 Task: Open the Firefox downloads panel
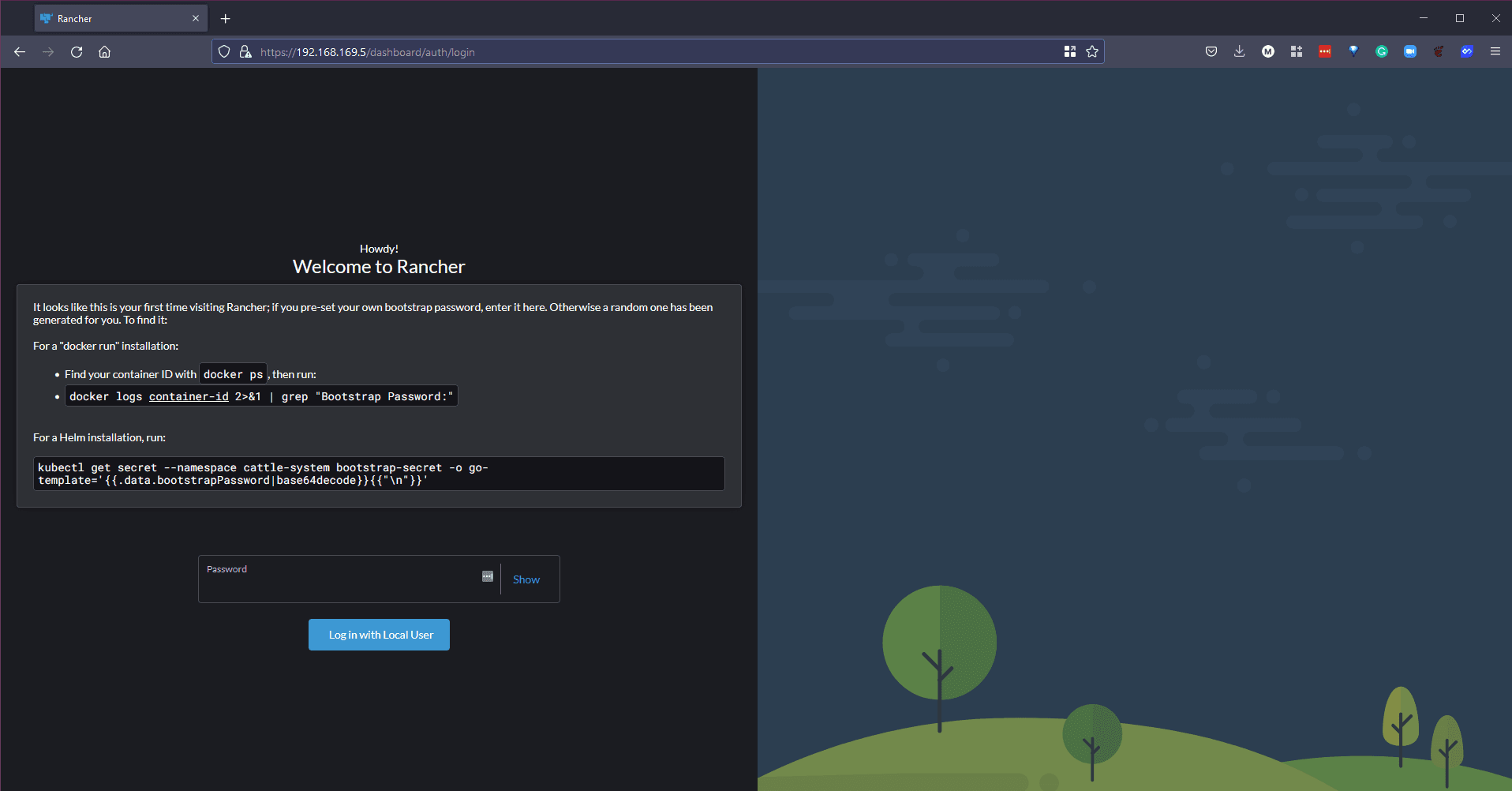click(x=1239, y=52)
